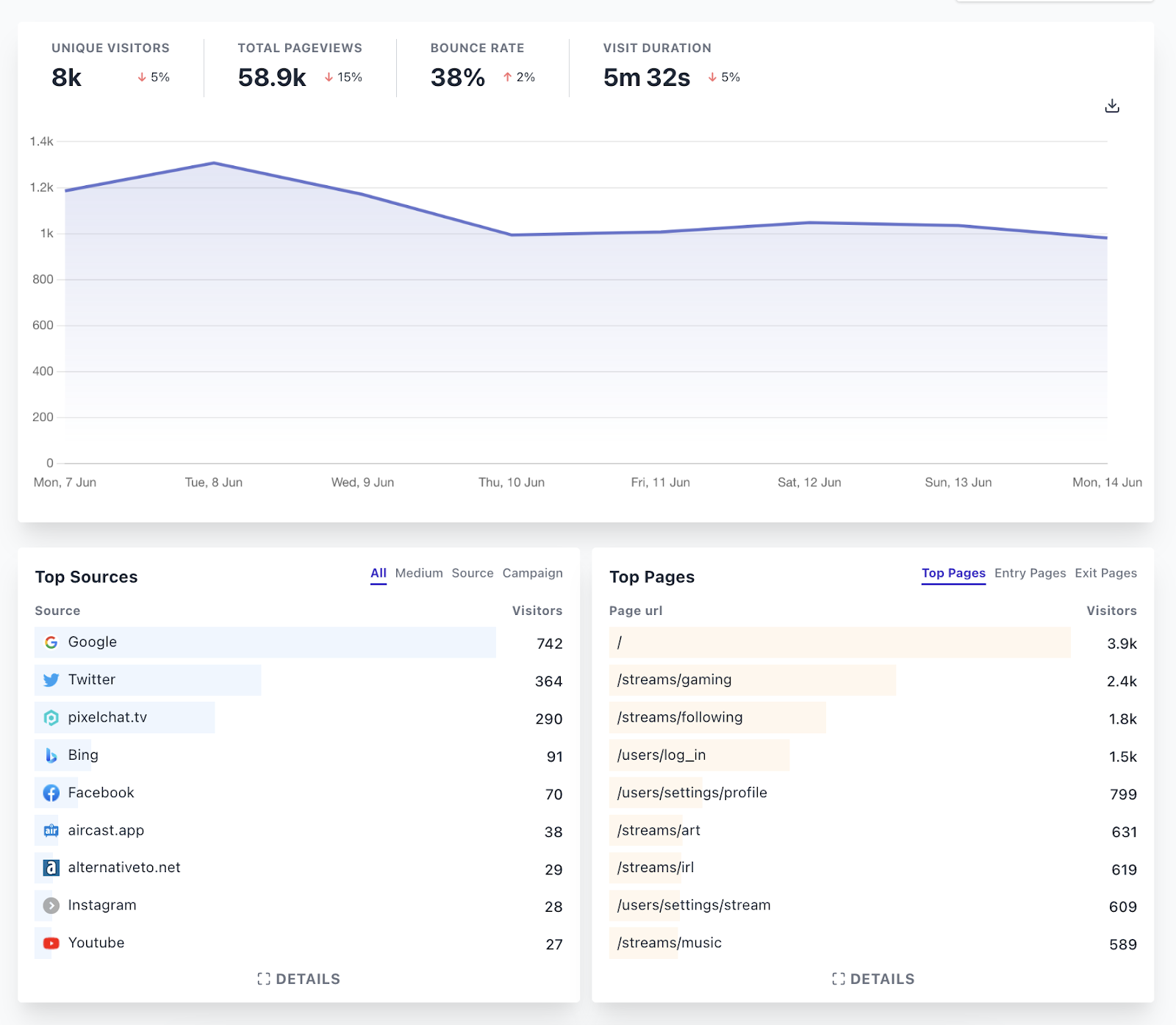
Task: Click the chart point at Sat, 12 Jun
Action: coord(809,223)
